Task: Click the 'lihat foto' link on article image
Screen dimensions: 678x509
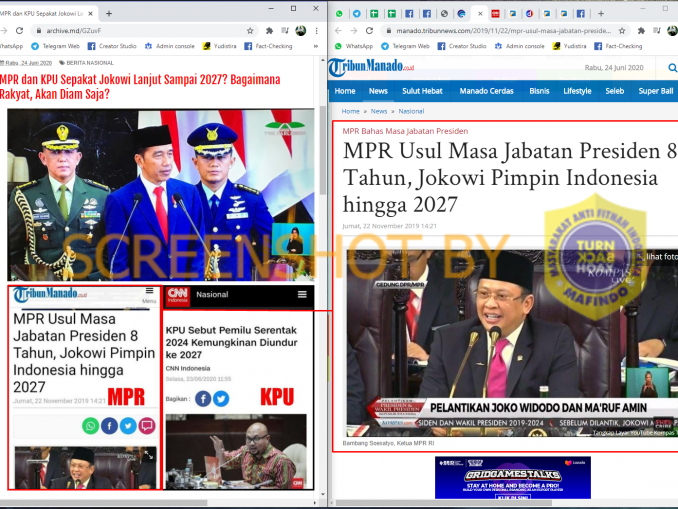Action: point(661,257)
